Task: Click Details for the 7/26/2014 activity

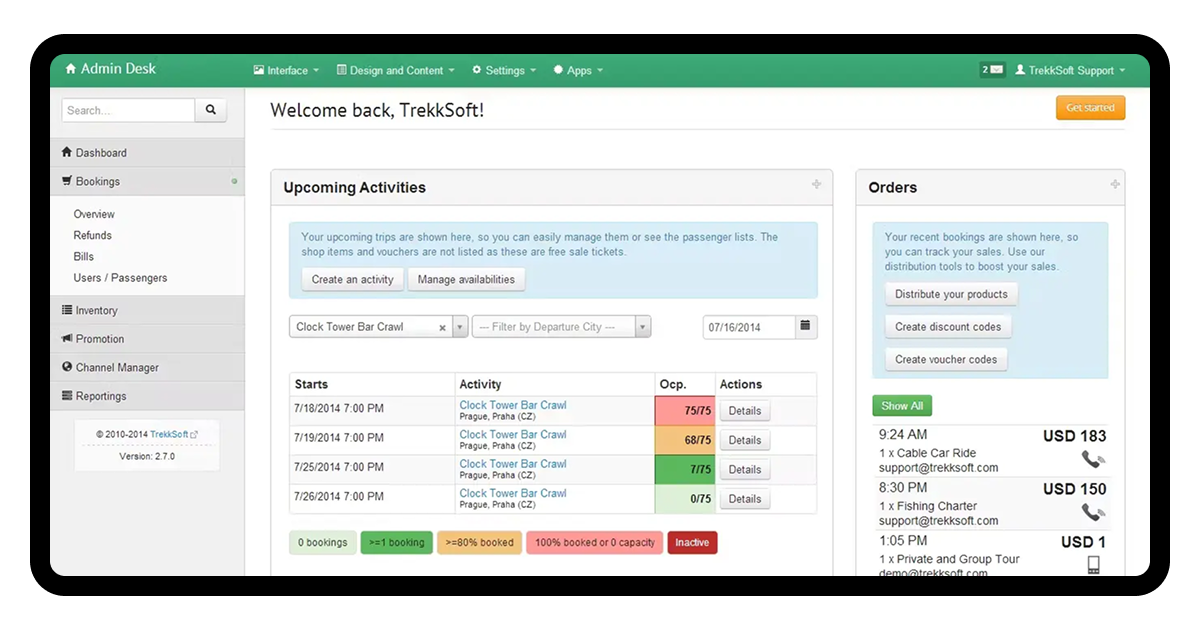Action: click(745, 499)
